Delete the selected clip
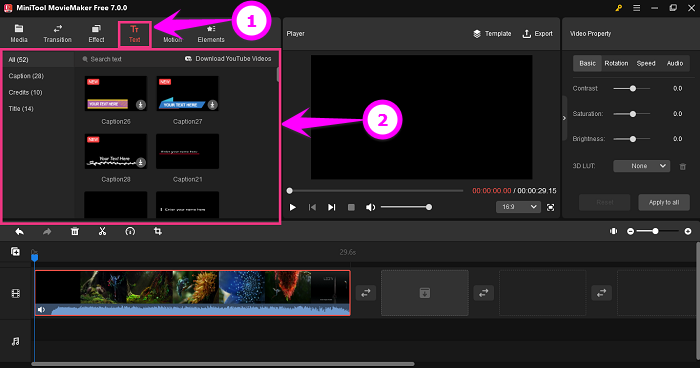 click(x=75, y=231)
